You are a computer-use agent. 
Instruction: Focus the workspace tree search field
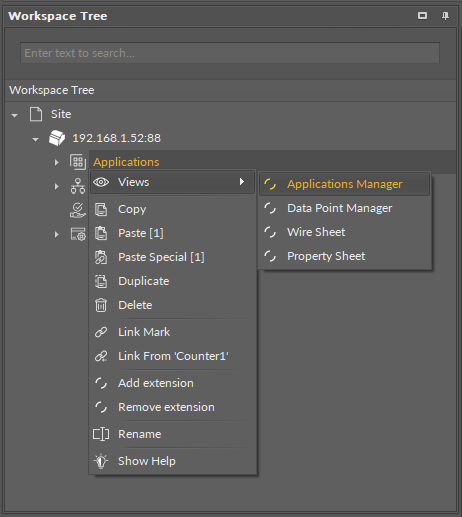click(x=230, y=53)
